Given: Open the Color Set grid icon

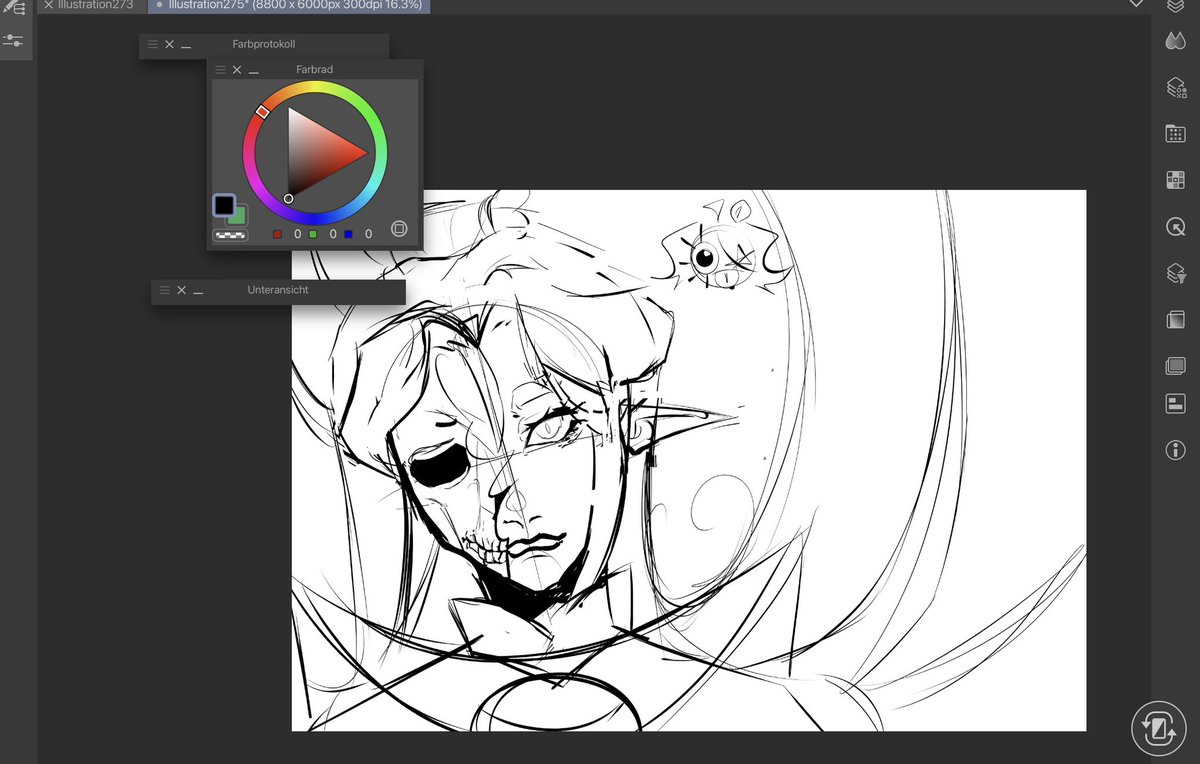Looking at the screenshot, I should coord(1175,179).
